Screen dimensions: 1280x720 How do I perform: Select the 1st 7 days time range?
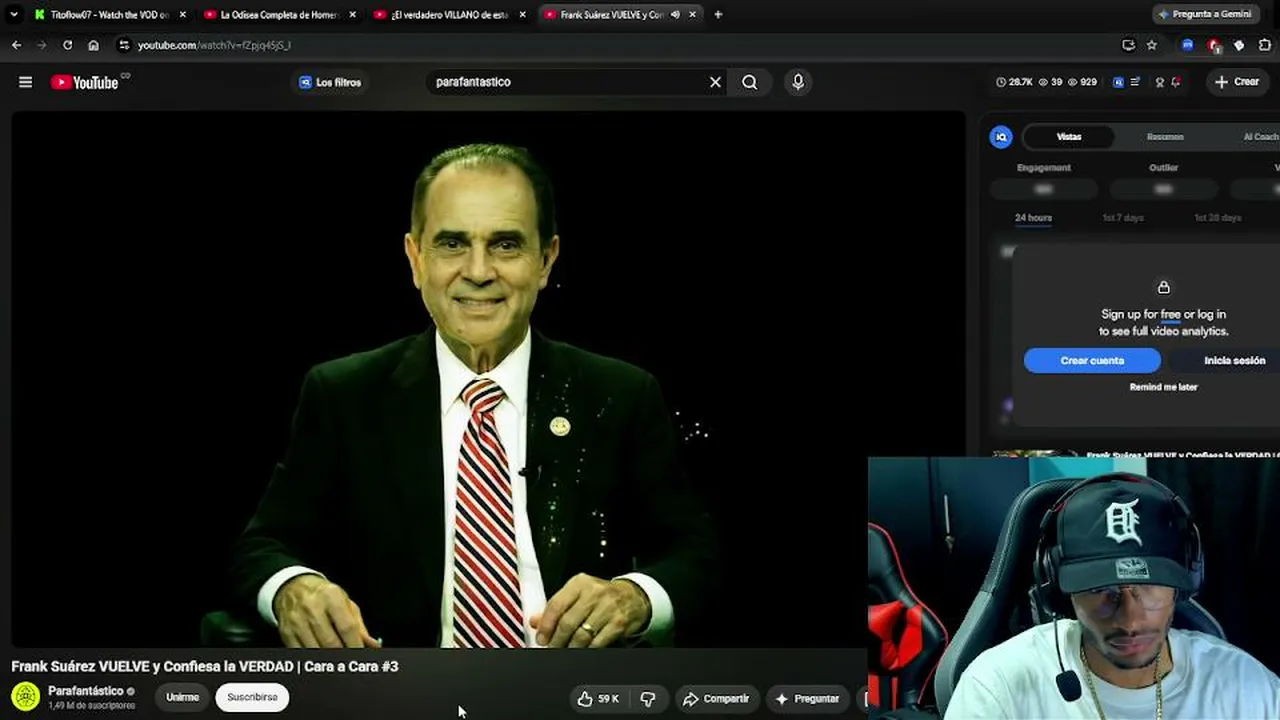click(x=1123, y=218)
